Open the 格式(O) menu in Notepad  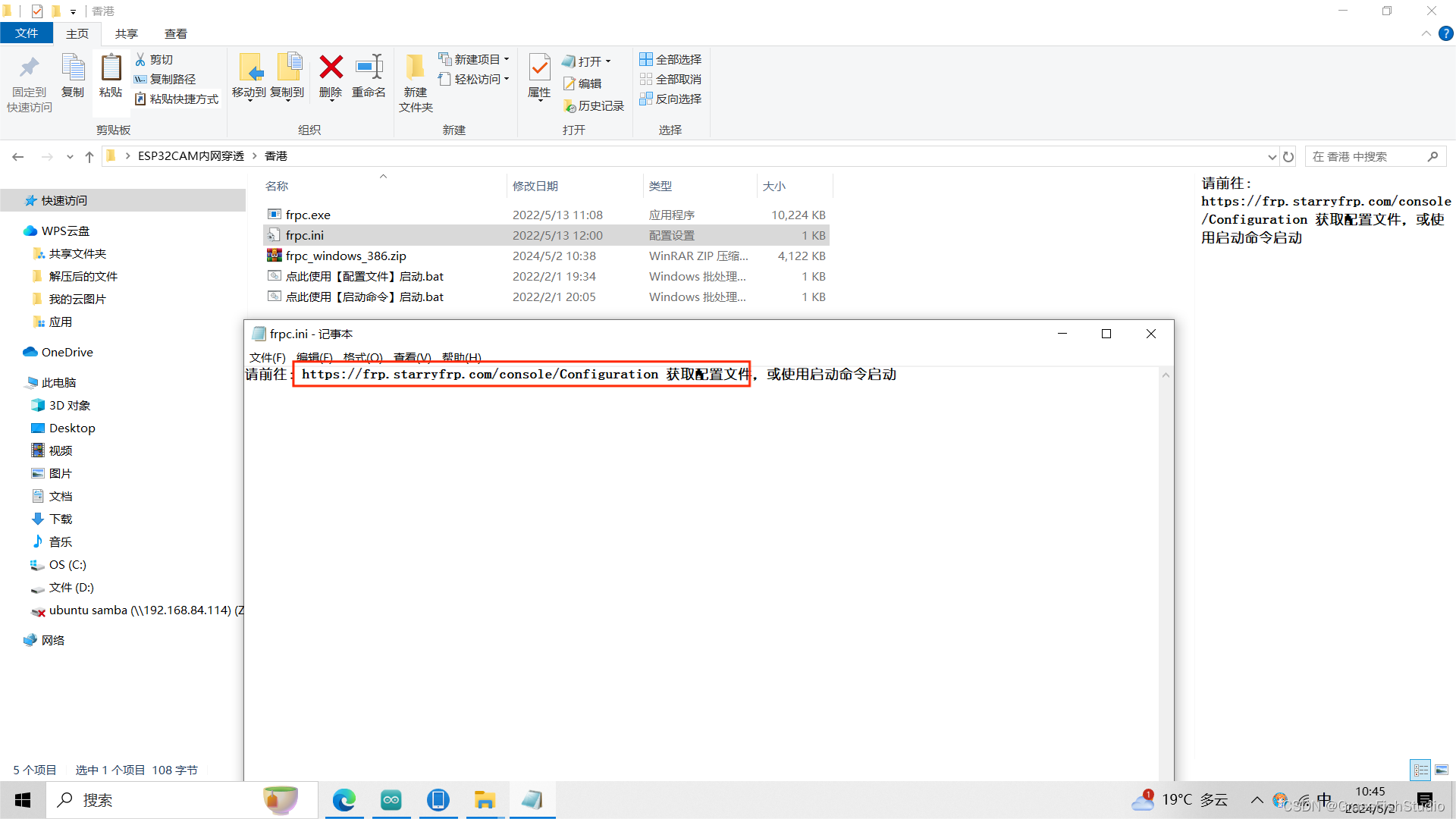pos(362,357)
